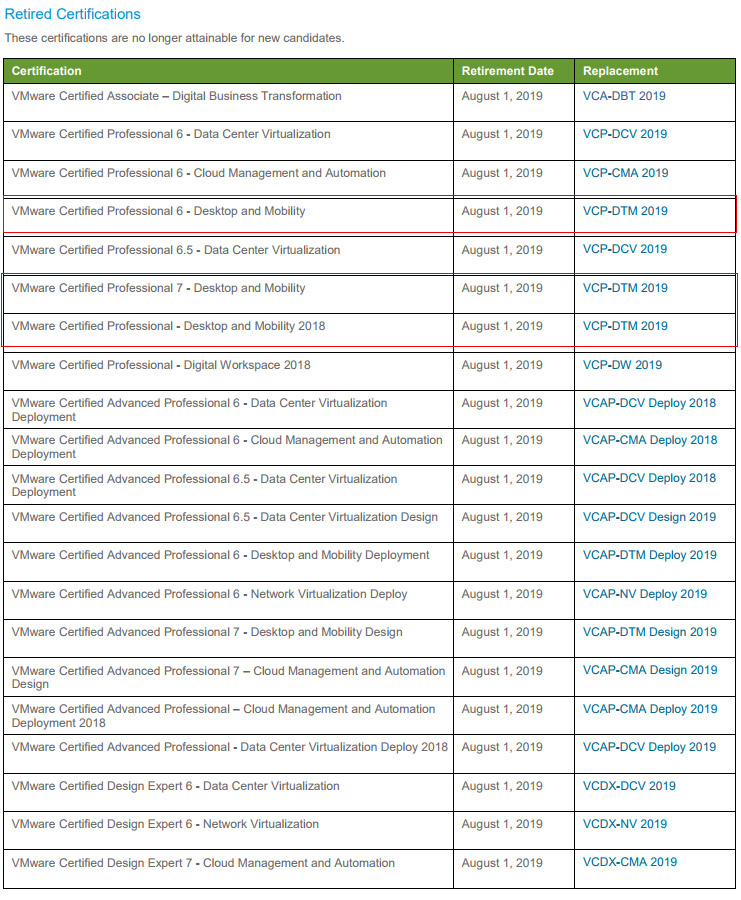Select 'Design Expert 7 - Cloud Management and Automation' cell

228,869
